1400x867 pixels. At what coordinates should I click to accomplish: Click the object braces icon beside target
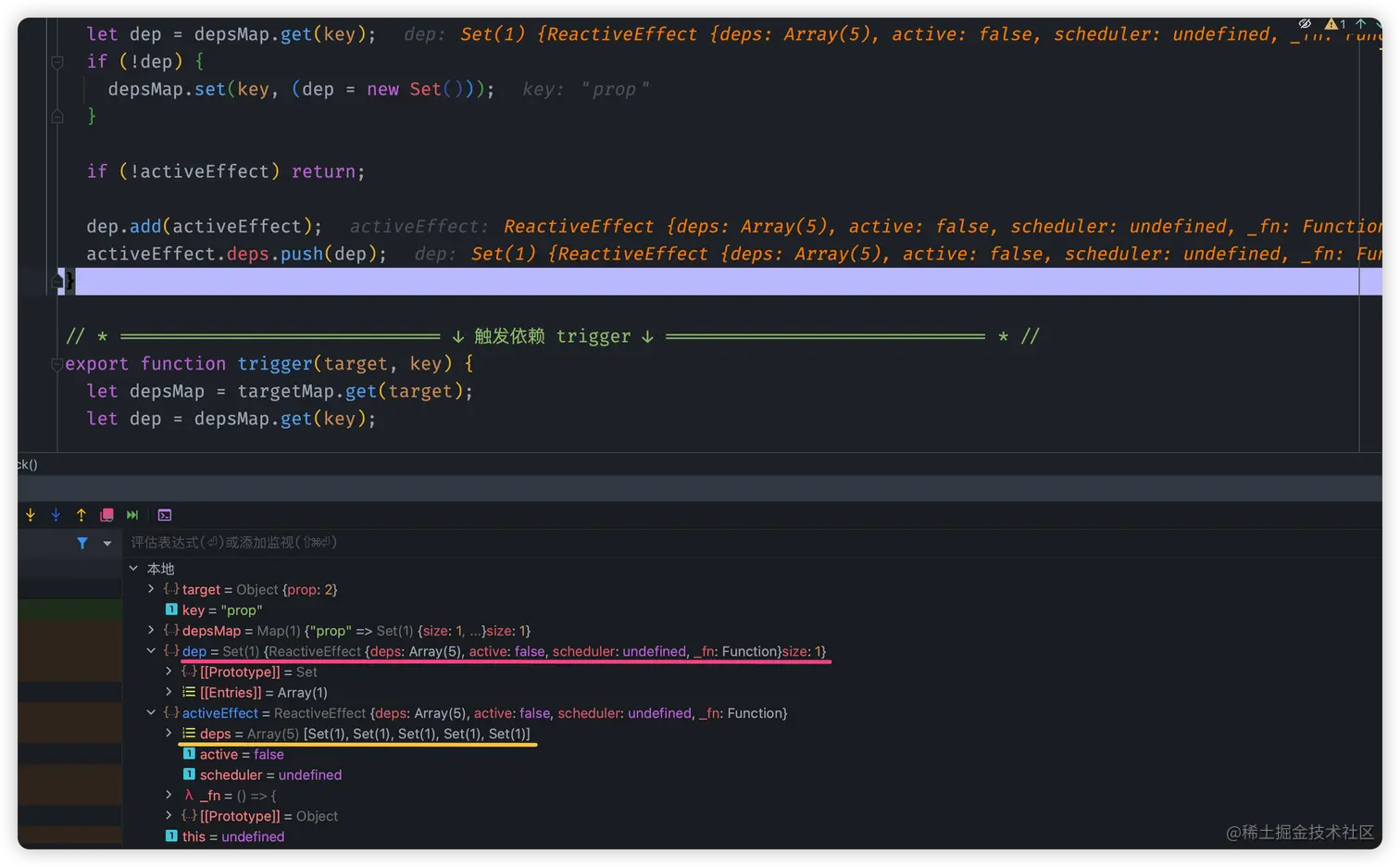pyautogui.click(x=171, y=589)
